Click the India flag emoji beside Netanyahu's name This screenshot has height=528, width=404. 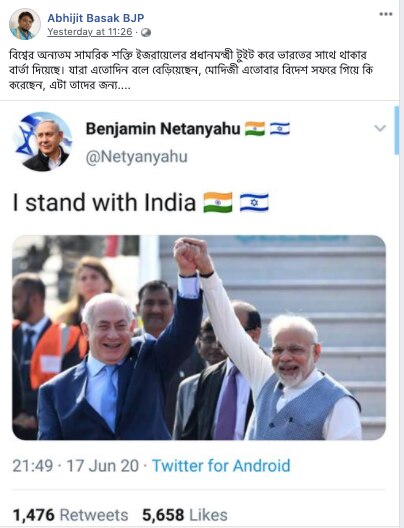click(x=255, y=129)
